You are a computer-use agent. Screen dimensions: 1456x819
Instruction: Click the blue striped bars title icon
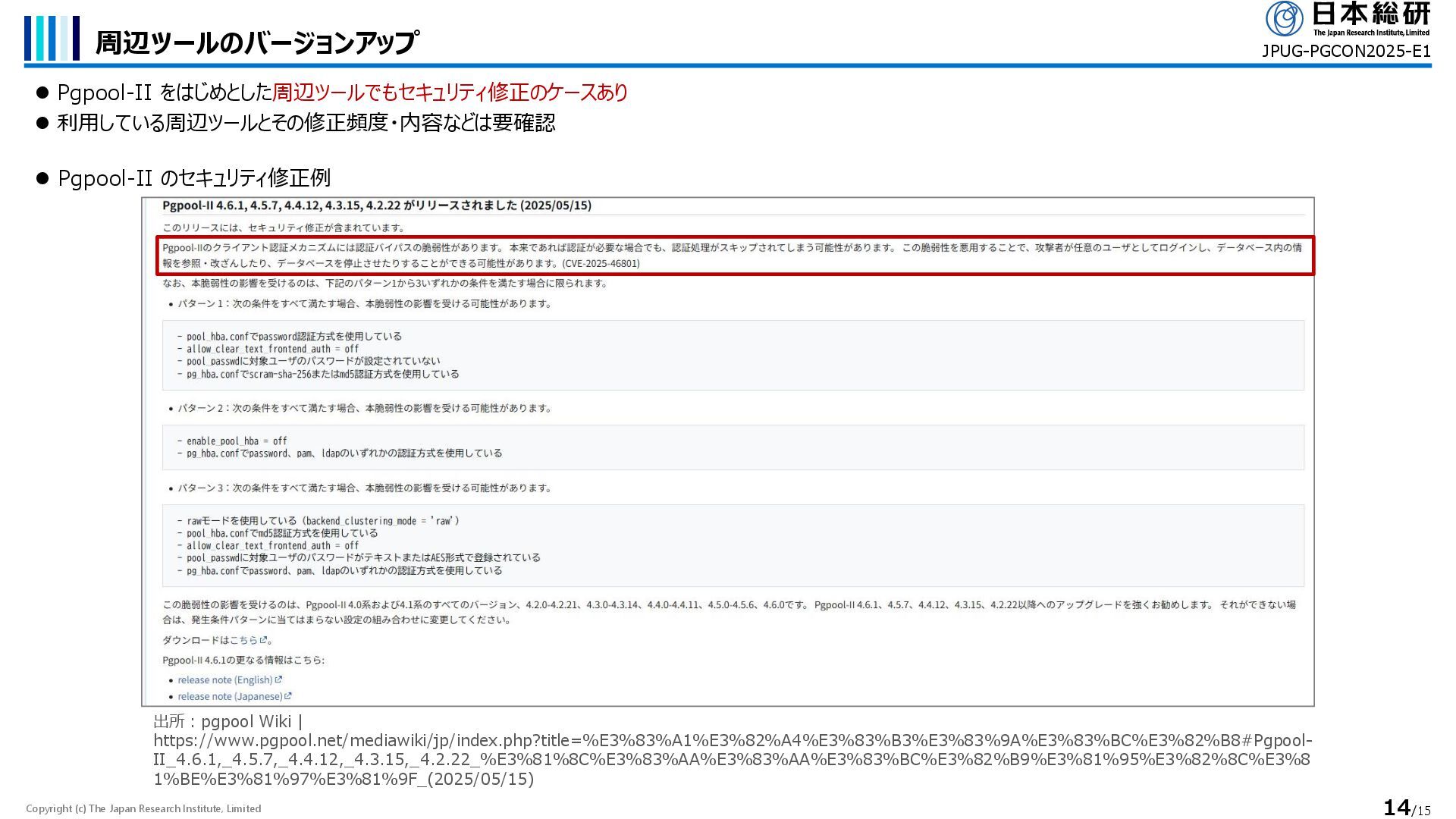coord(52,38)
